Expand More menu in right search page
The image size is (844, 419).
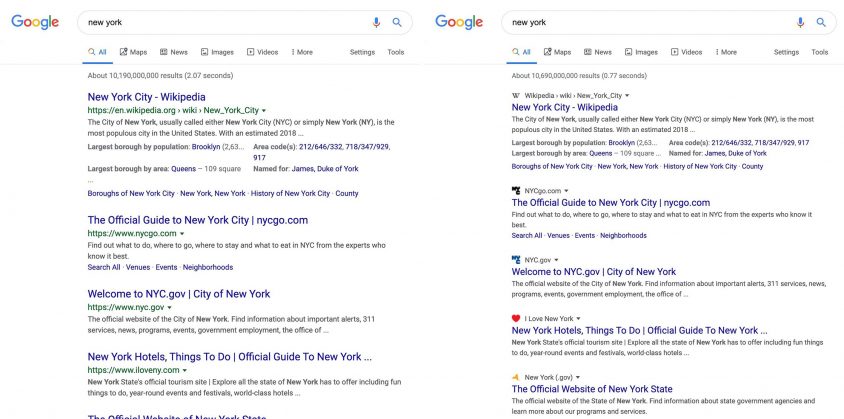726,52
